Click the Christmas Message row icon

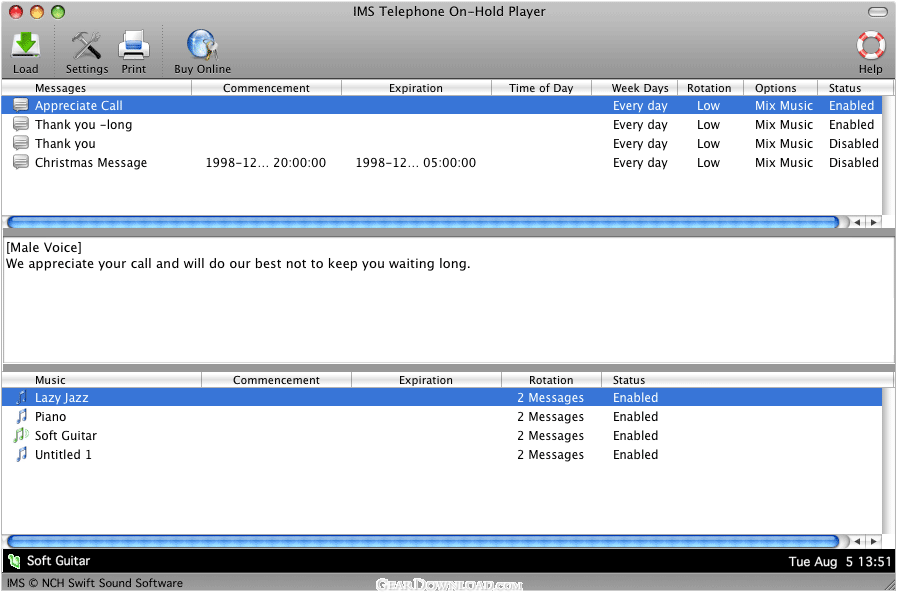pyautogui.click(x=21, y=162)
